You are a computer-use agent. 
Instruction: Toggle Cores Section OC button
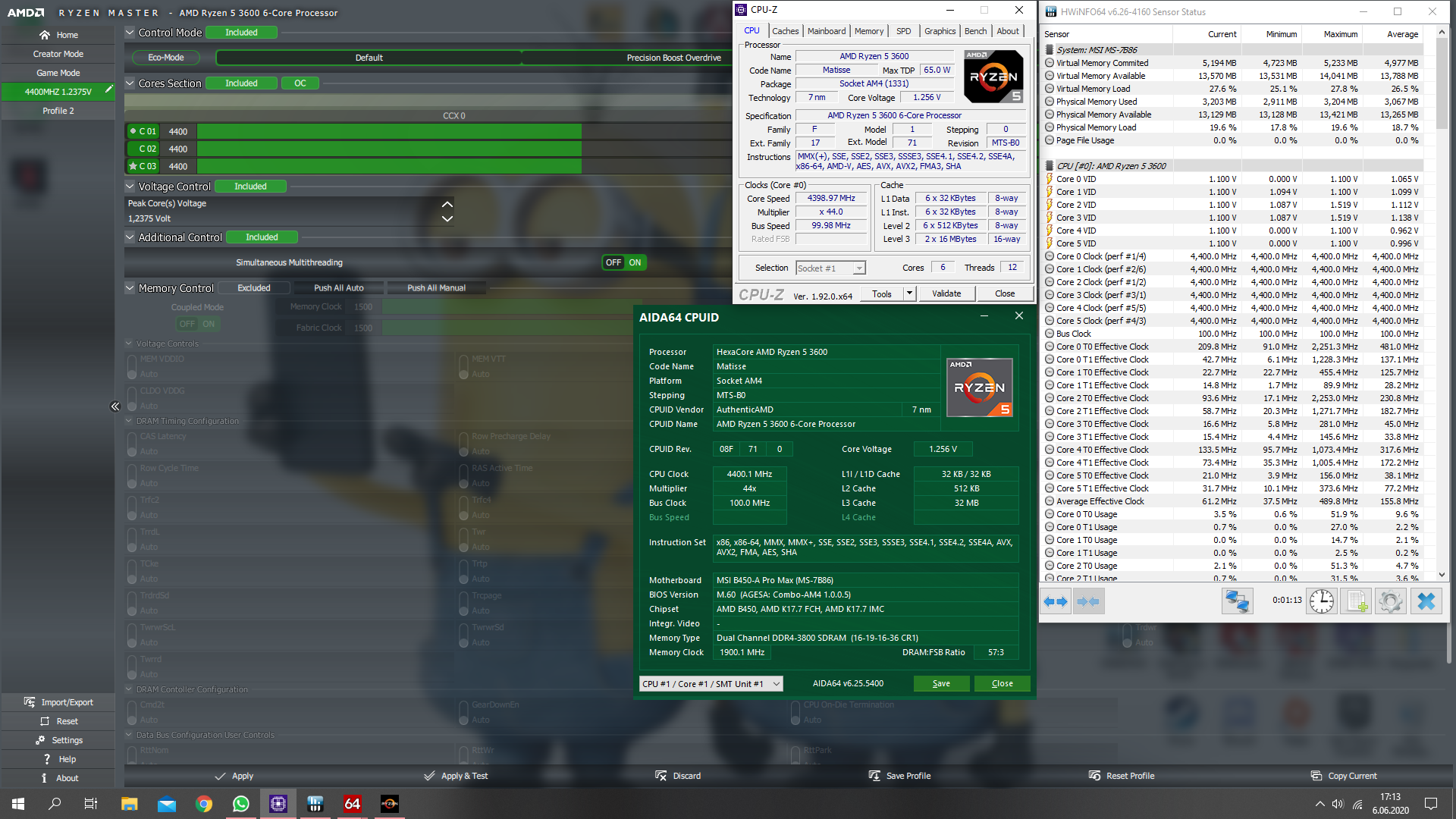[300, 83]
